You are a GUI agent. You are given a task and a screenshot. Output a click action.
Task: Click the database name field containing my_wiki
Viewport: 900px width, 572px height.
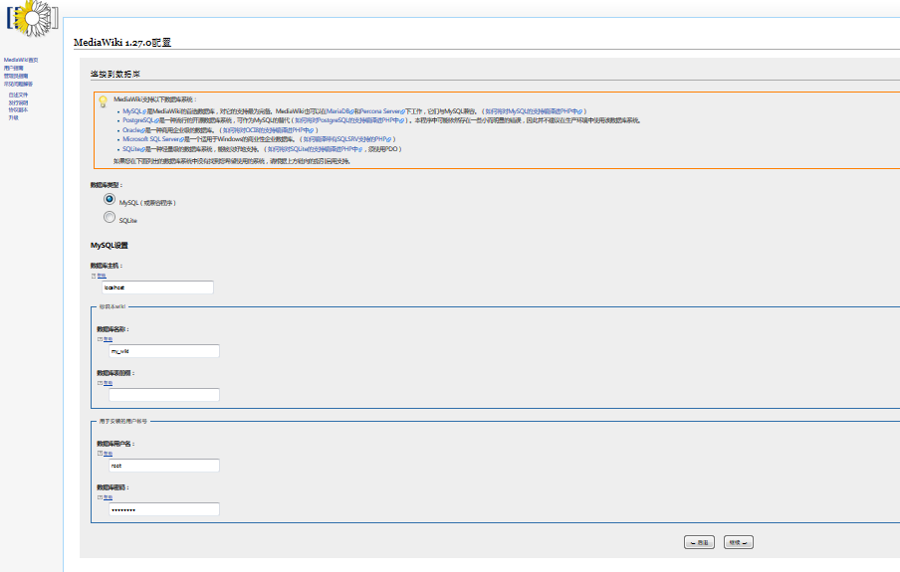click(x=163, y=351)
